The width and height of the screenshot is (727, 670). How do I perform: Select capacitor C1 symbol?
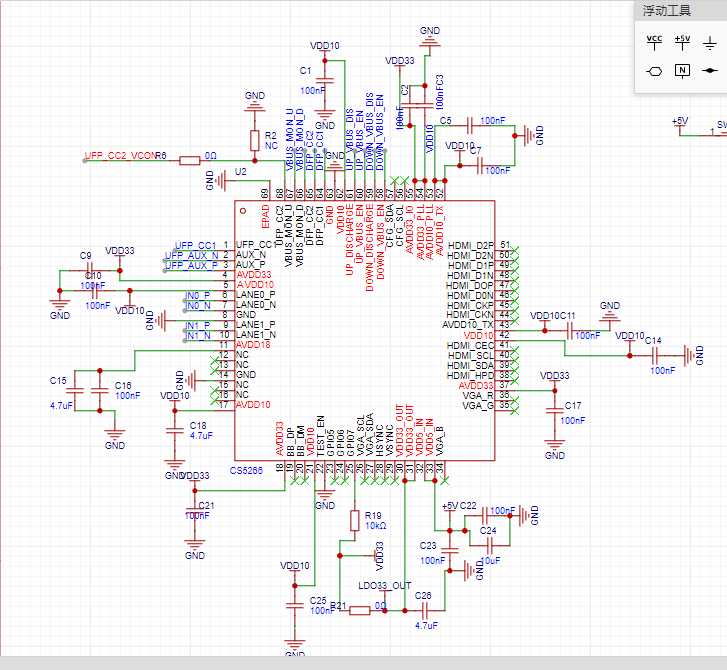pos(325,81)
